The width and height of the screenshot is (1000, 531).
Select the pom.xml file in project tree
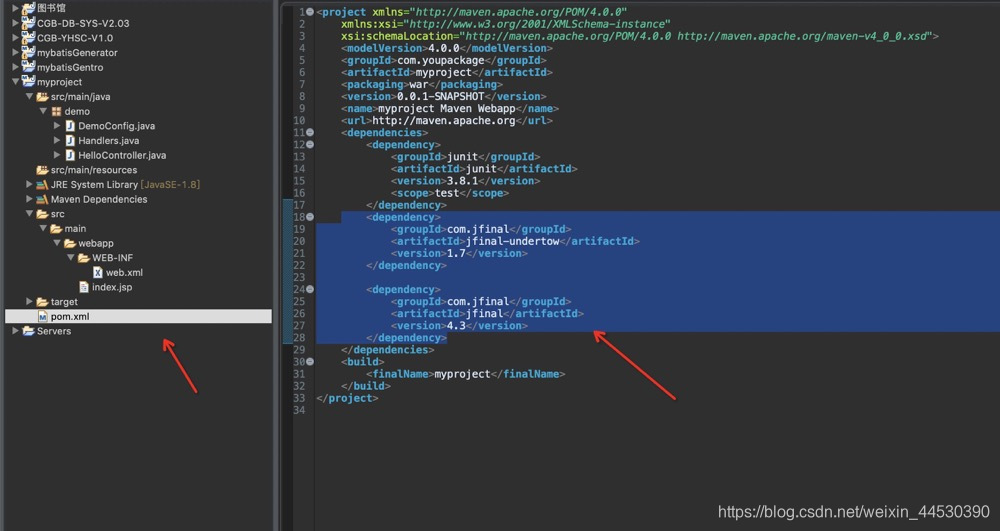[138, 316]
